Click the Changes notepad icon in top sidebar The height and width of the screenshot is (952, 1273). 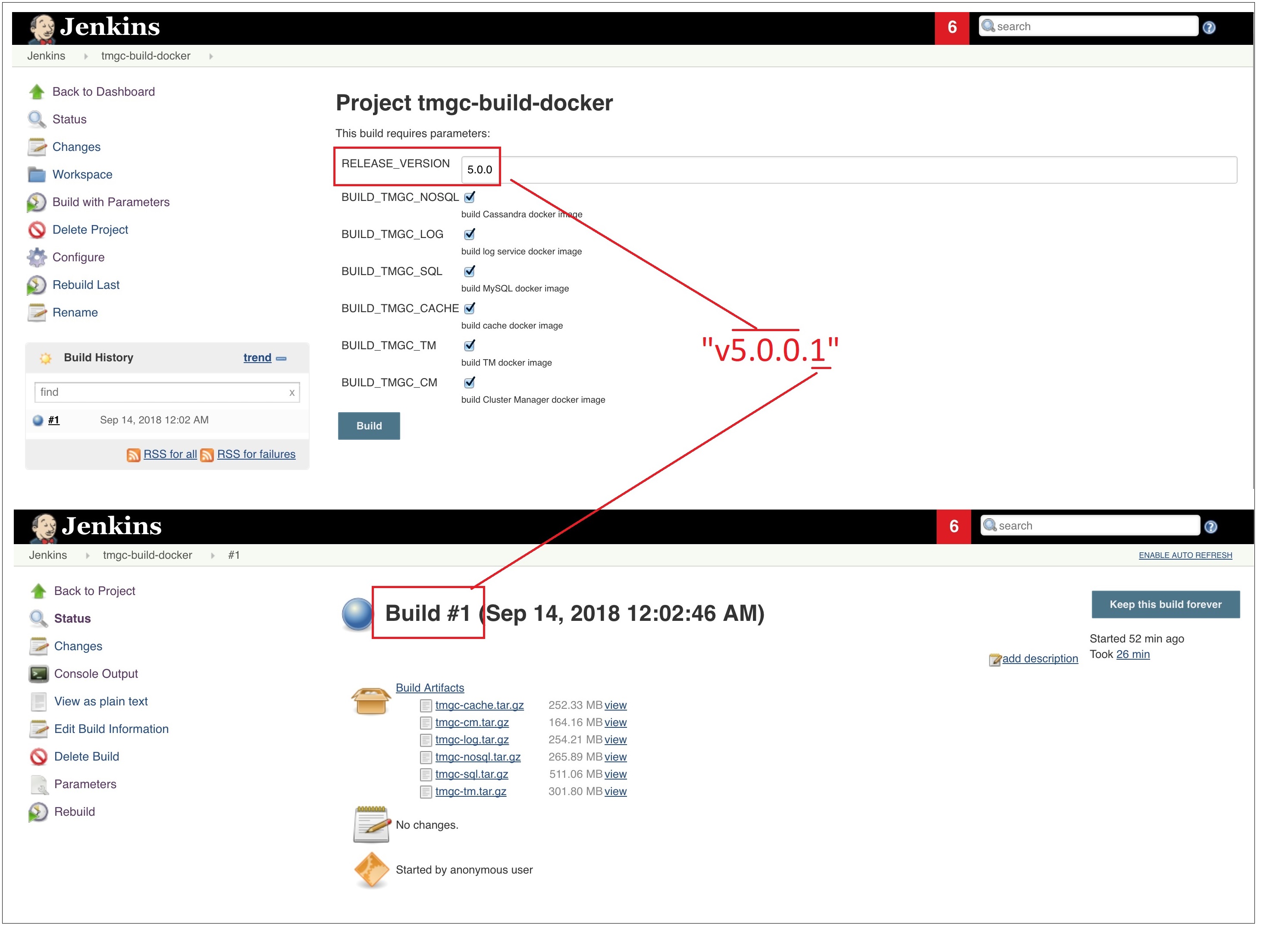point(37,147)
